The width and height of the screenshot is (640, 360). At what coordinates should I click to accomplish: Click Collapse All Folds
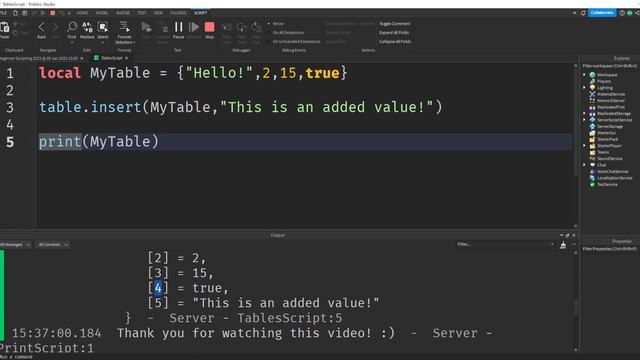pos(395,42)
